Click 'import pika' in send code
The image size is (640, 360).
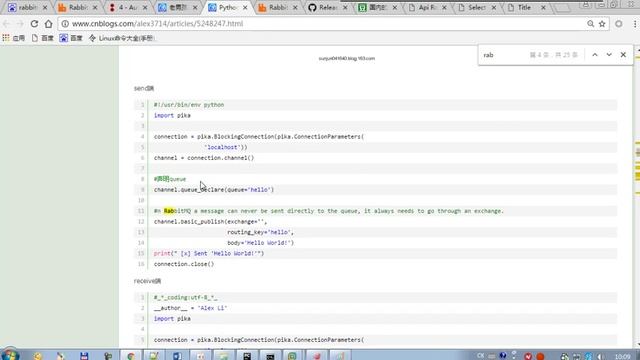tap(172, 116)
